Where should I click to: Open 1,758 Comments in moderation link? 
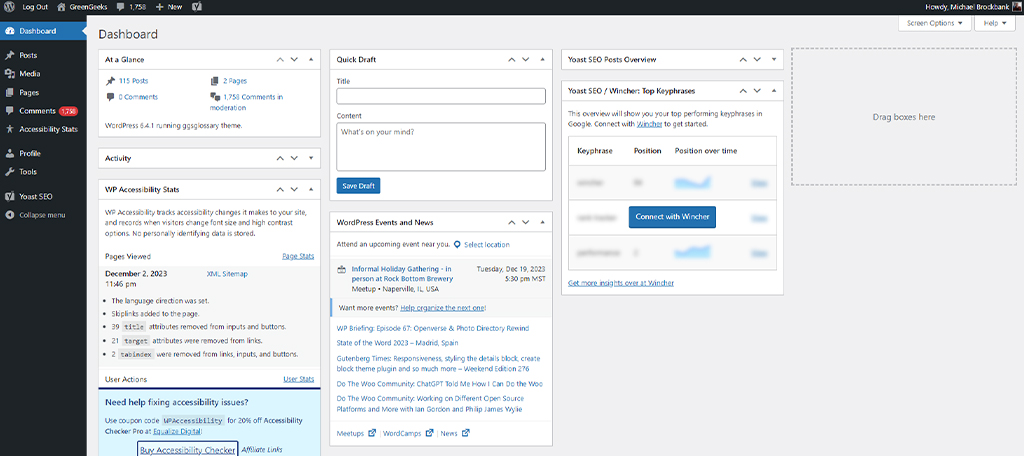click(246, 102)
